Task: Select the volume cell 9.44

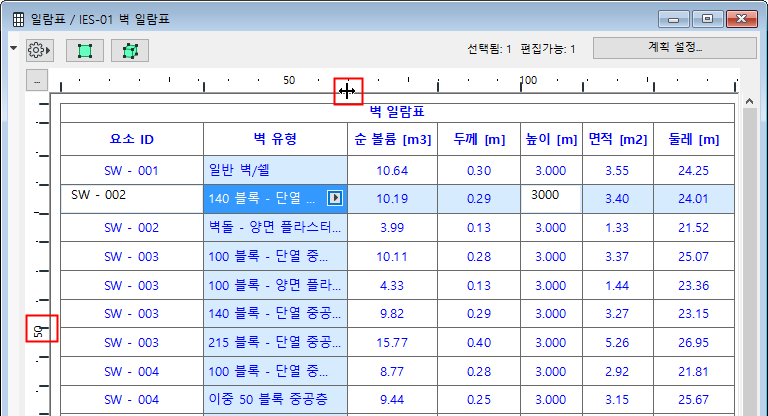Action: coord(392,400)
